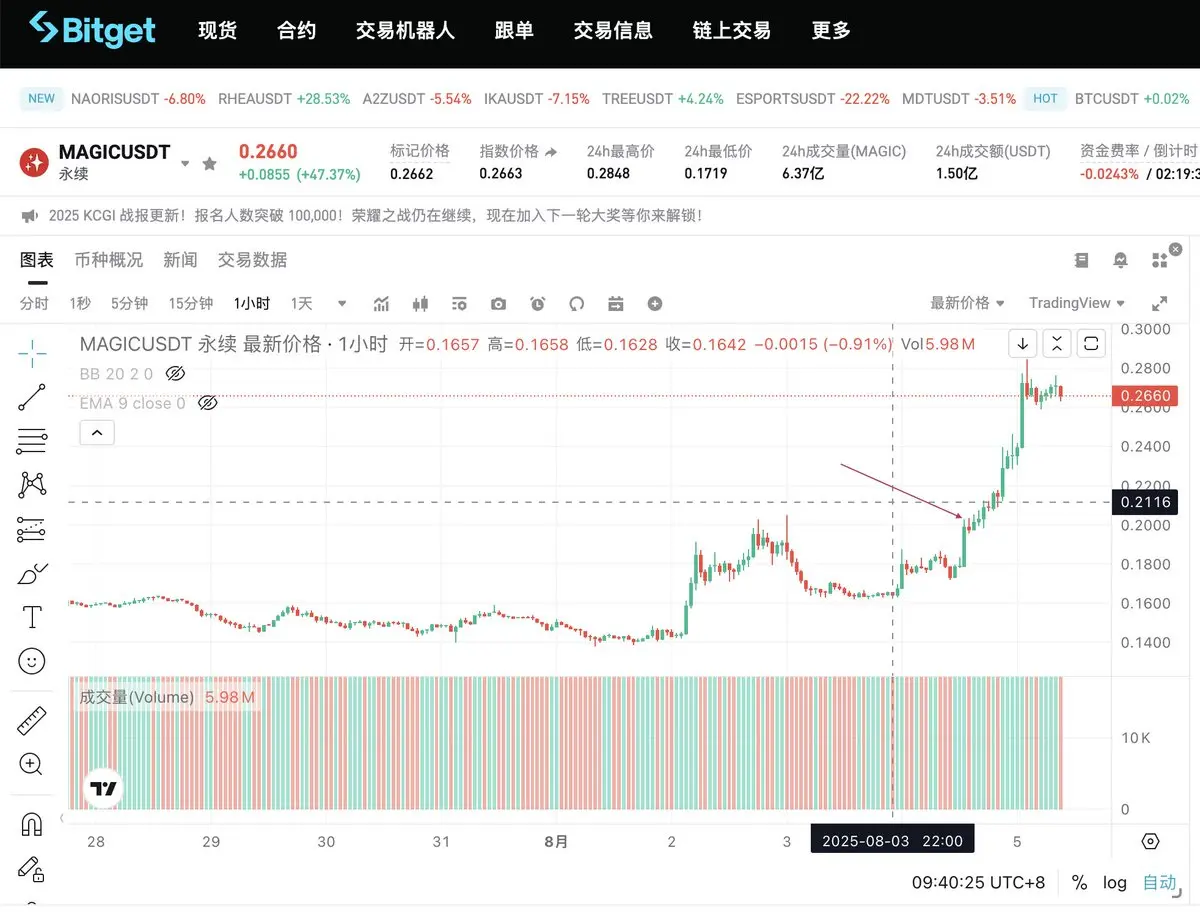This screenshot has height=914, width=1200.
Task: Click the down arrow button on chart
Action: click(1023, 343)
